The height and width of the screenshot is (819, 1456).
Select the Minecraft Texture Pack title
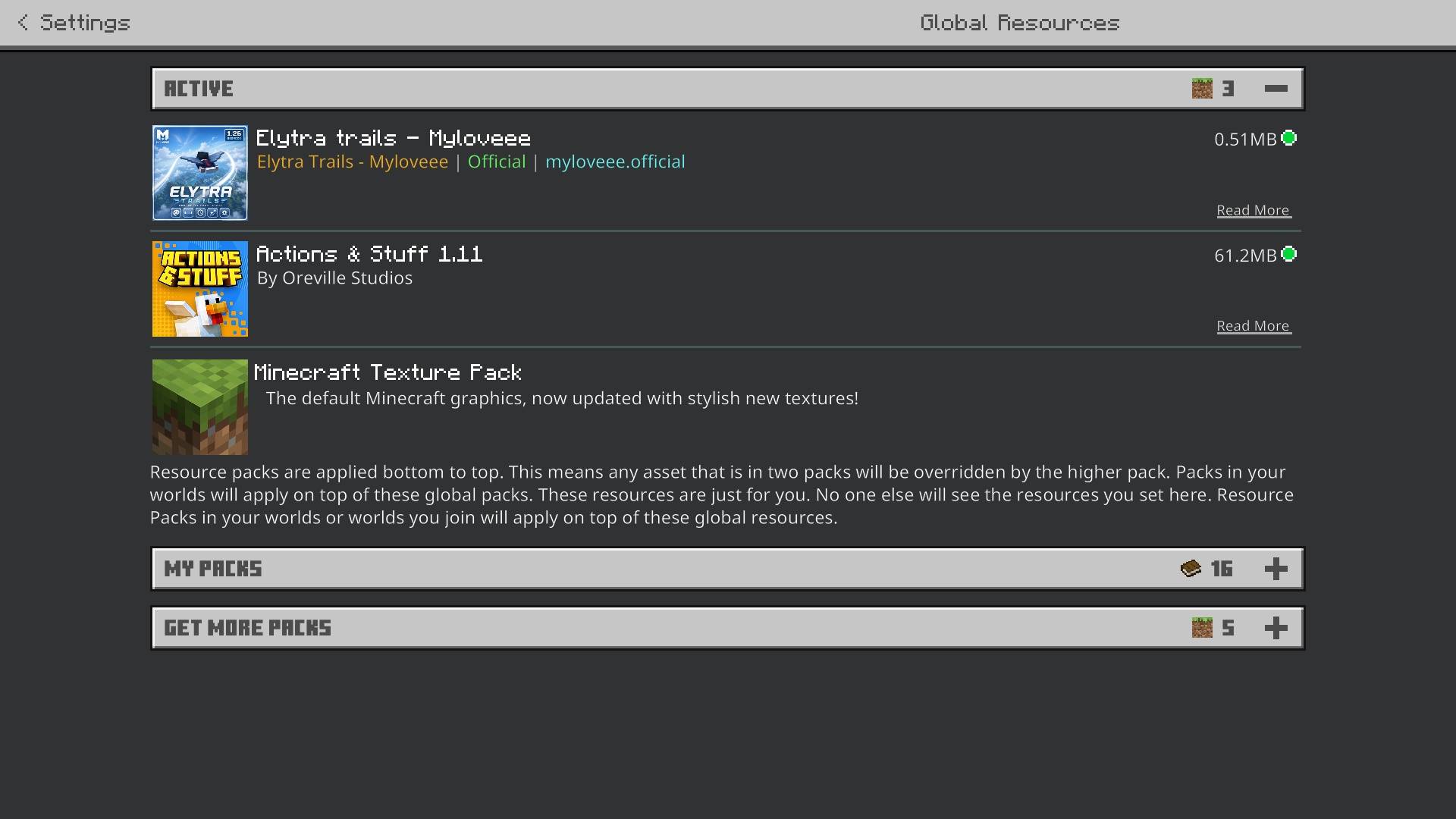[x=388, y=372]
